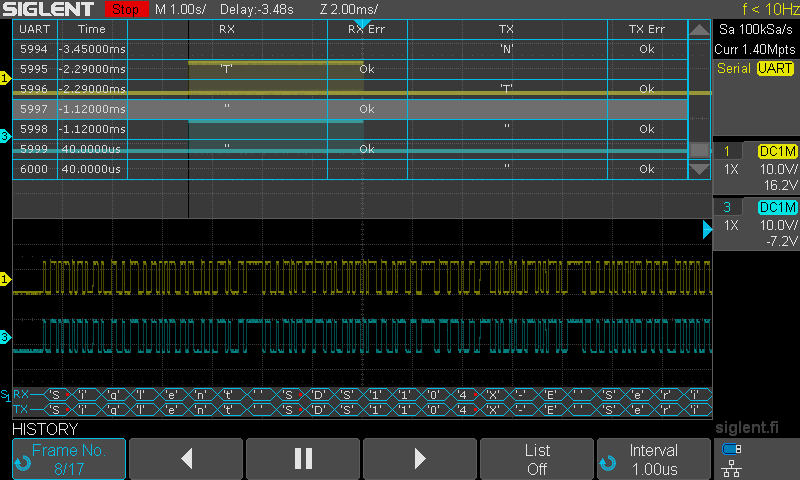Select decode row 5999
This screenshot has width=800, height=480.
point(350,149)
